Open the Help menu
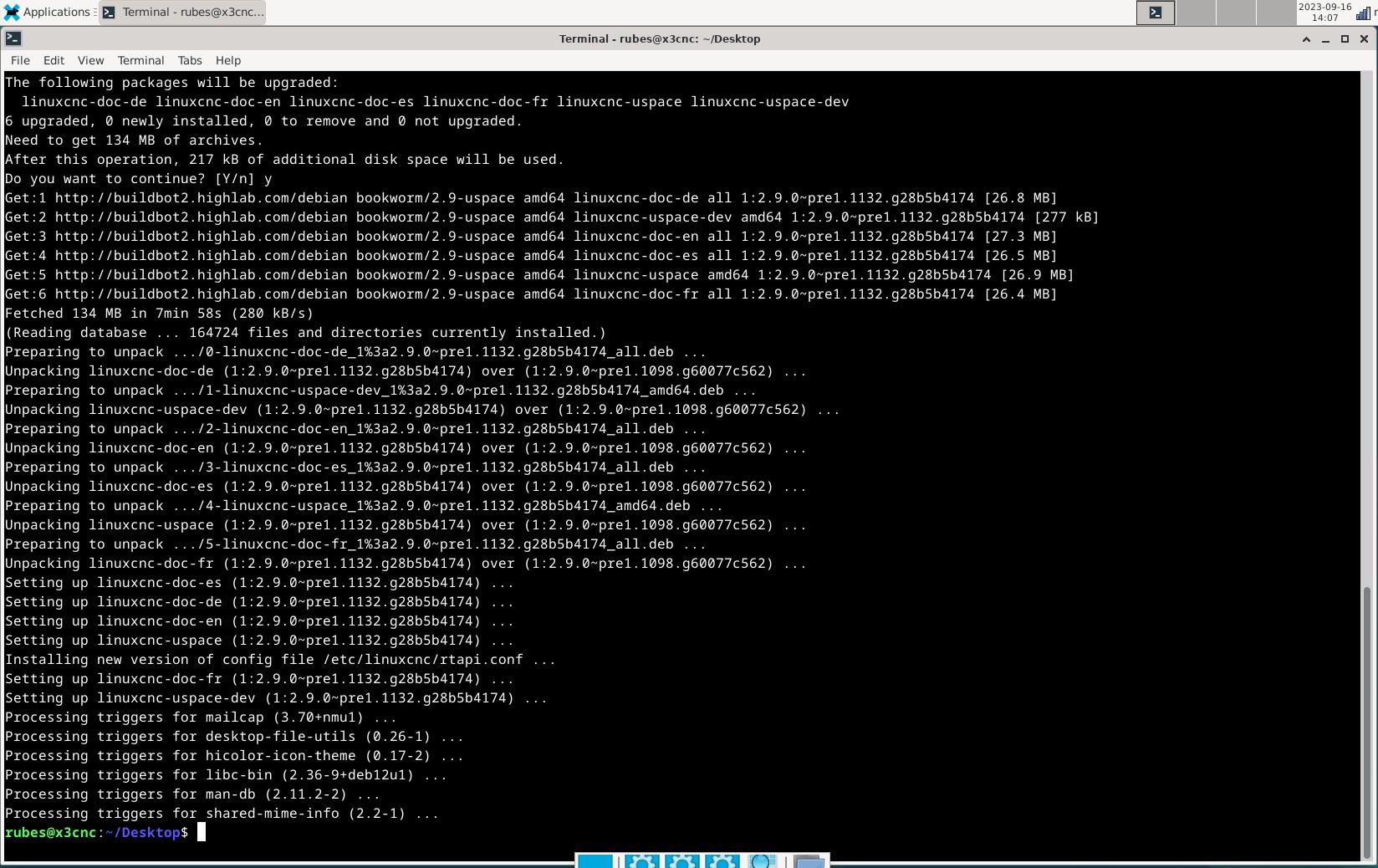The image size is (1378, 868). coord(228,60)
